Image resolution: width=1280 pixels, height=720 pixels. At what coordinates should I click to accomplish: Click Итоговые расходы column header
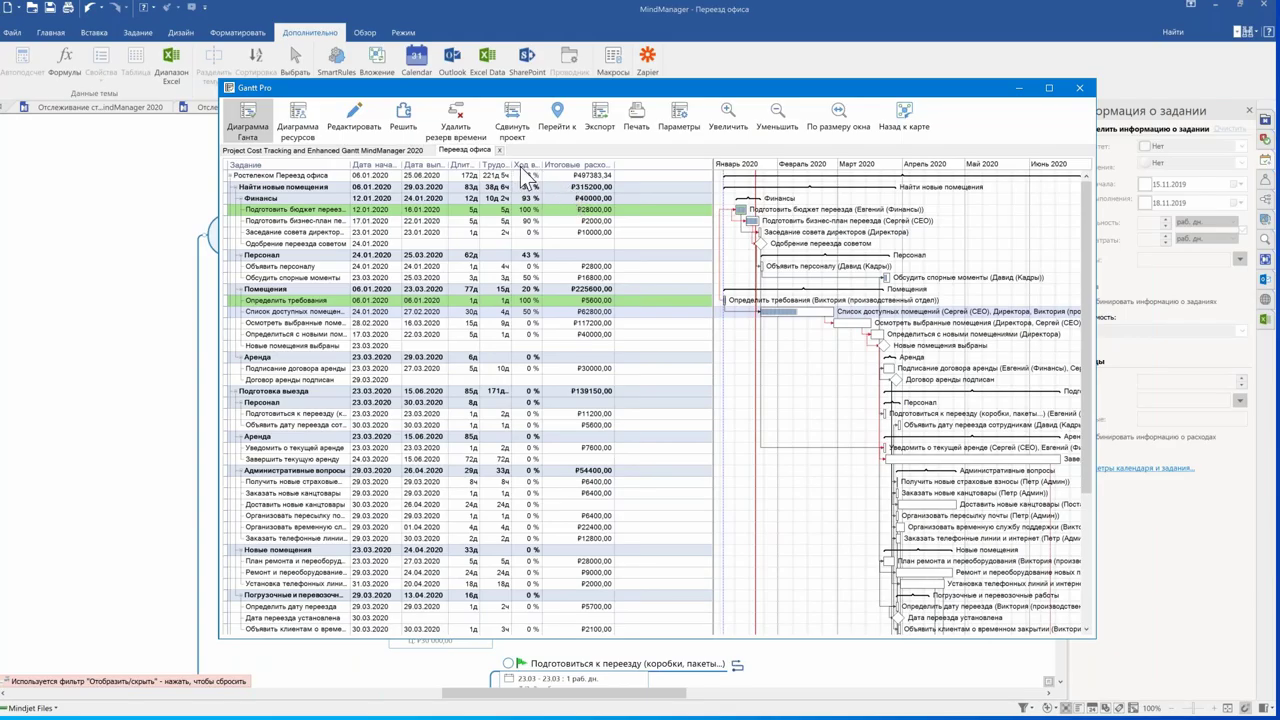pyautogui.click(x=577, y=164)
